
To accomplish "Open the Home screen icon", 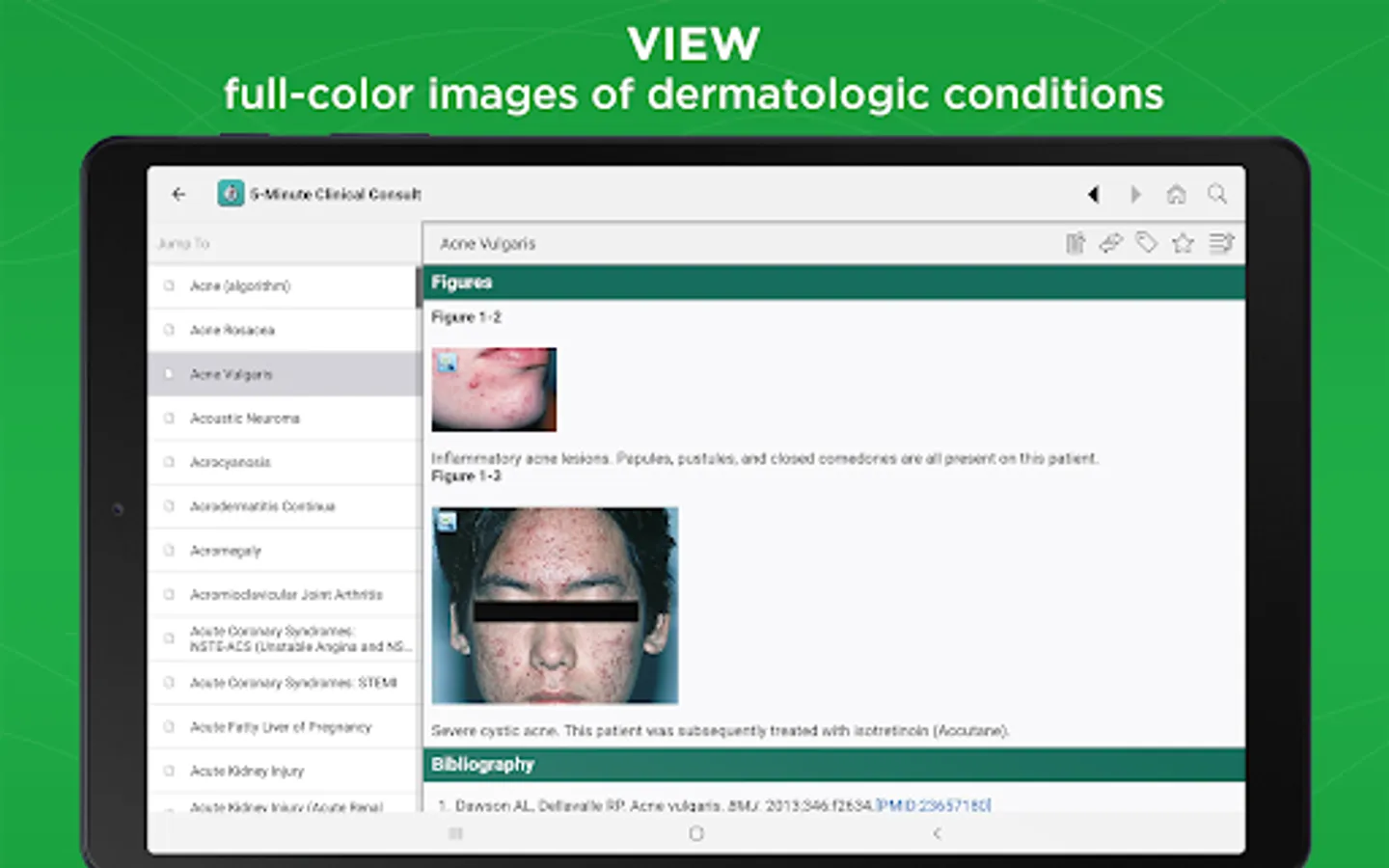I will coord(1176,194).
